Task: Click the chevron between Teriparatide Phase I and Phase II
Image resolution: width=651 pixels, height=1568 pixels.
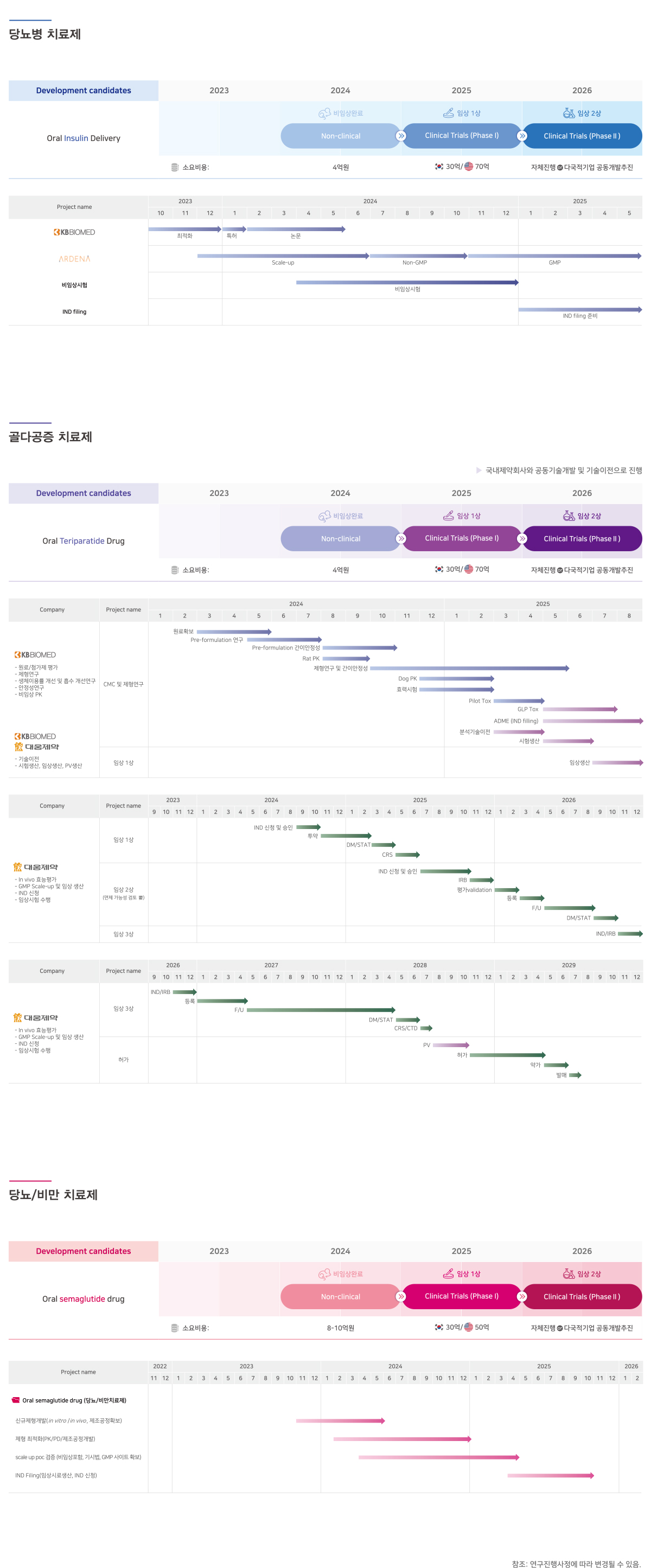Action: coord(522,539)
